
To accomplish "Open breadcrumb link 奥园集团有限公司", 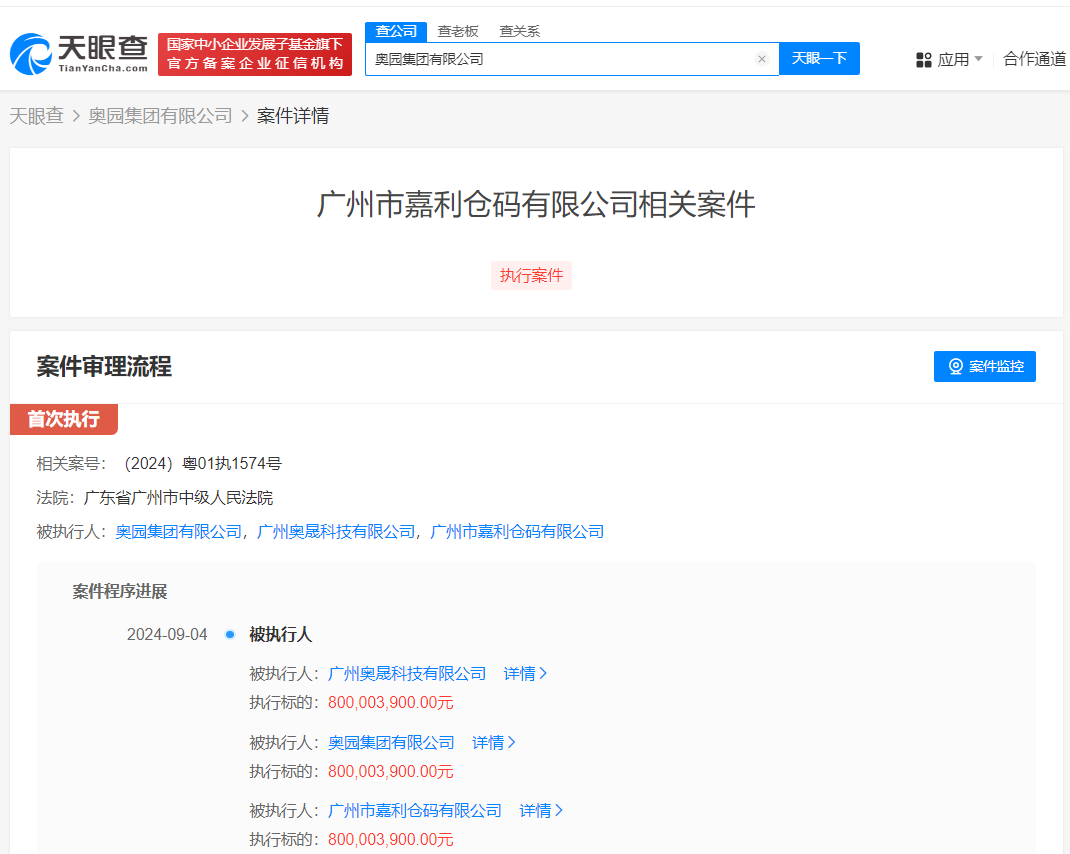I will coord(160,115).
